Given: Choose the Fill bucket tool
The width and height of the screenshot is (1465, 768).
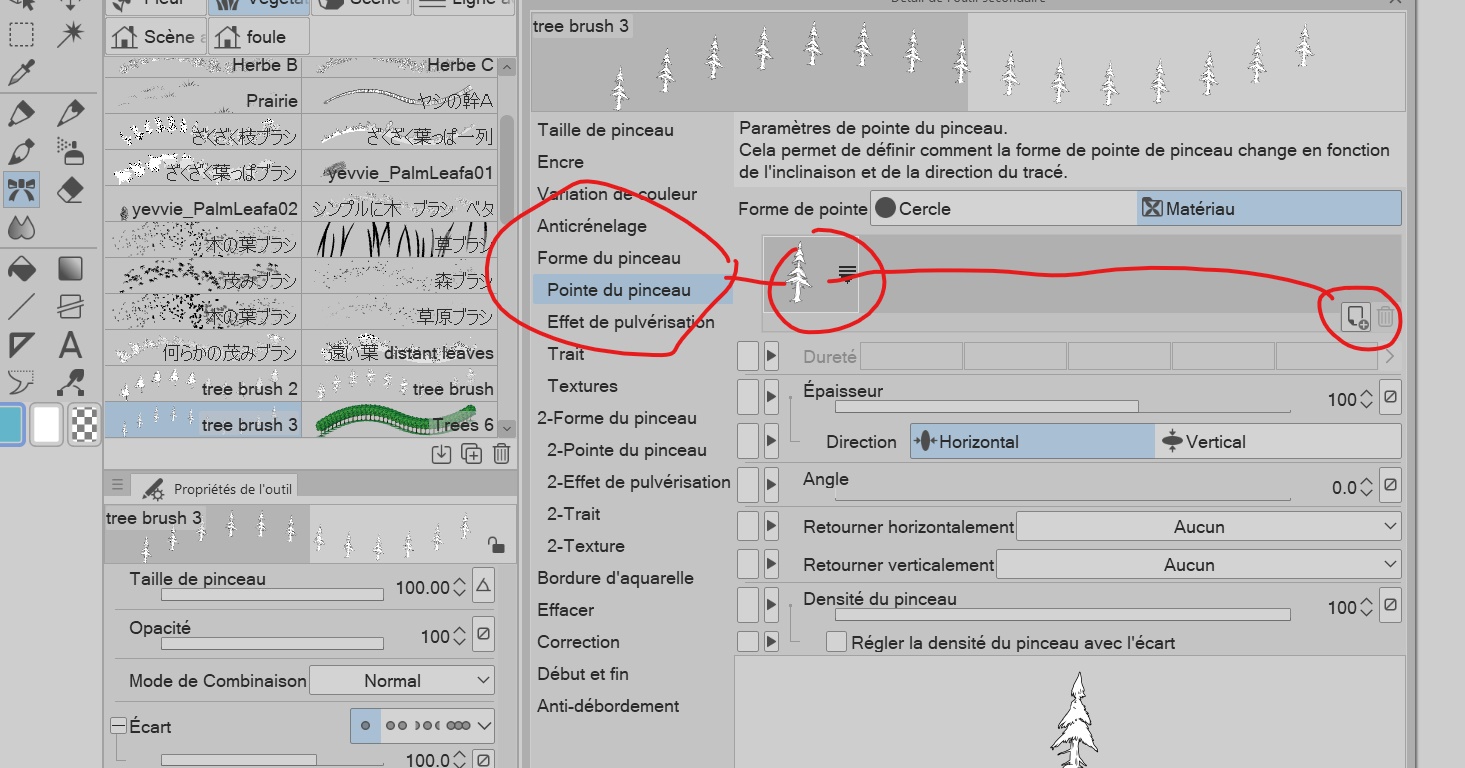Looking at the screenshot, I should (21, 268).
